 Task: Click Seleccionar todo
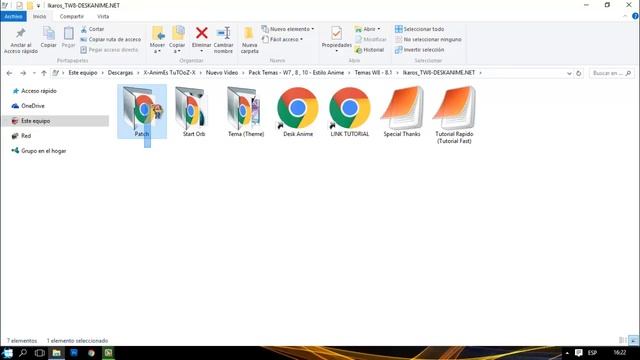point(420,29)
